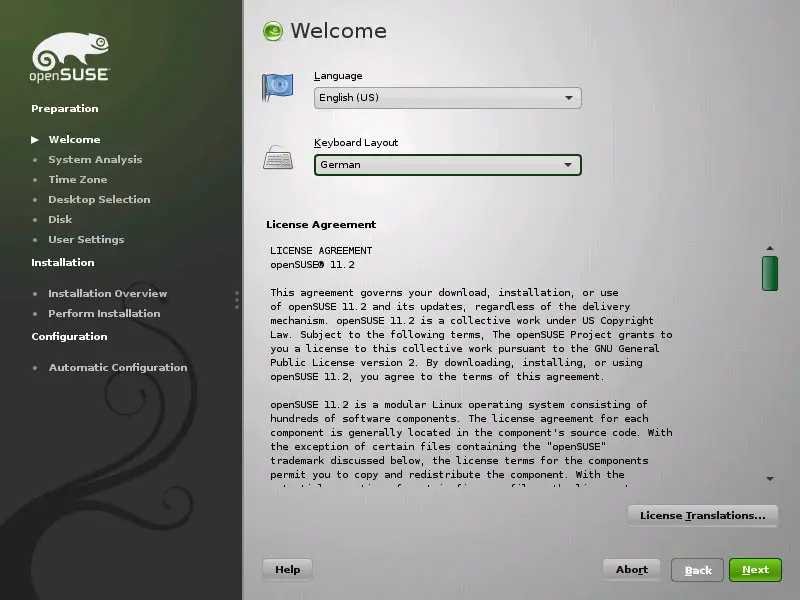Click the Preparation section heading
The image size is (800, 600).
click(65, 109)
